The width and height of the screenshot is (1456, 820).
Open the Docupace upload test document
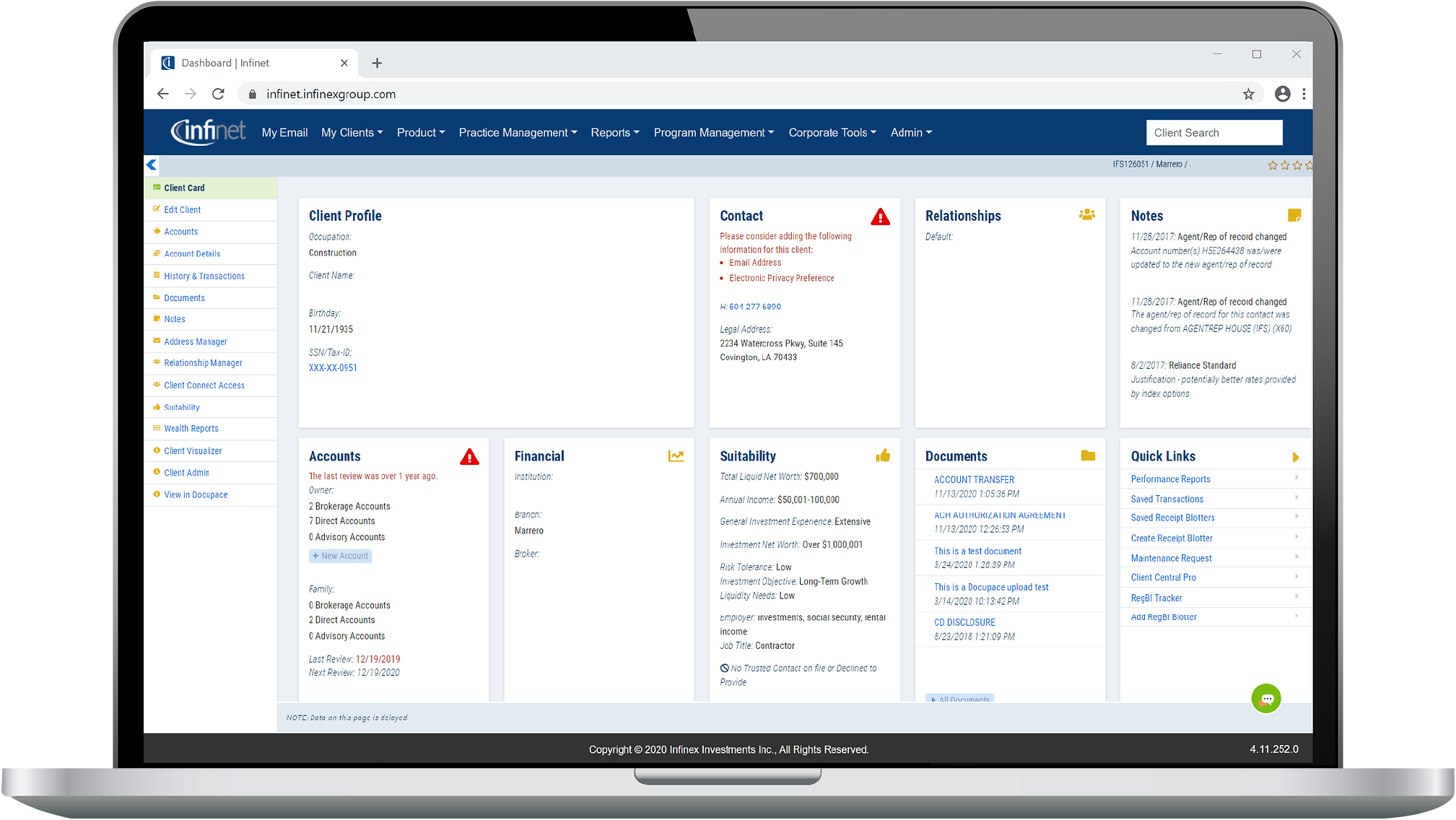click(x=991, y=588)
